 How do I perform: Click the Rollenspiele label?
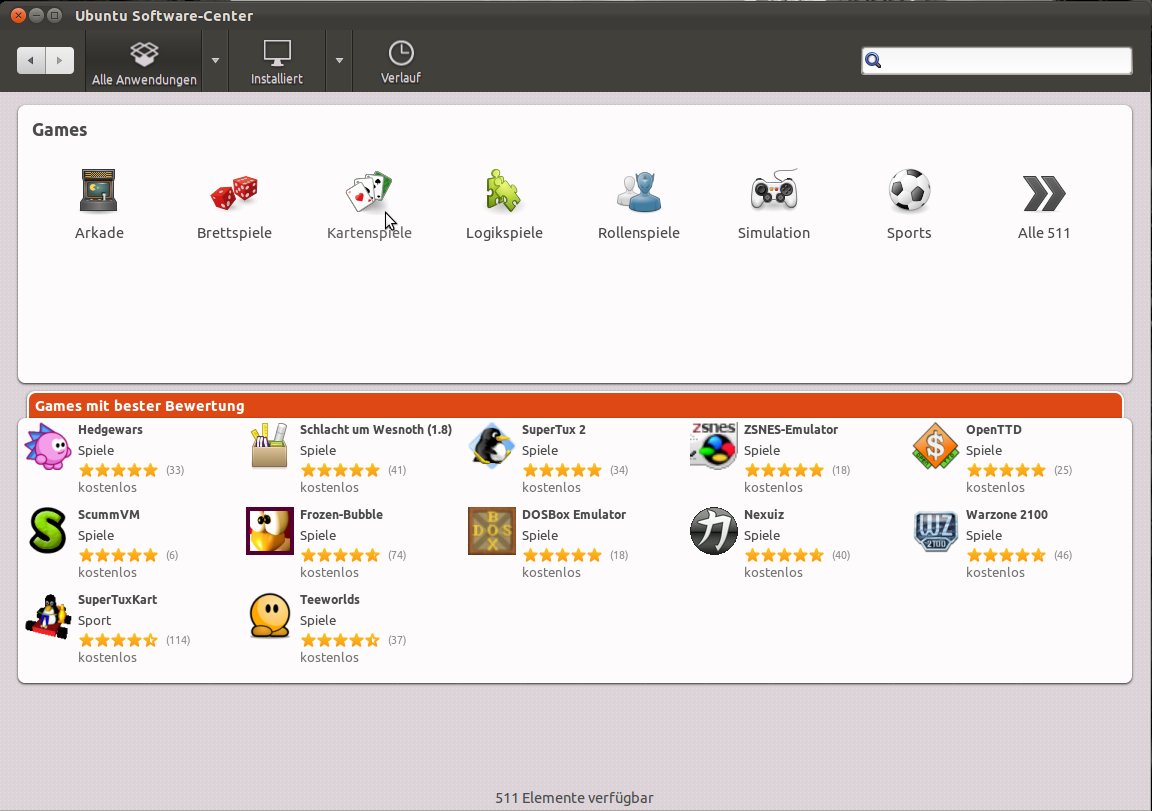[x=638, y=233]
